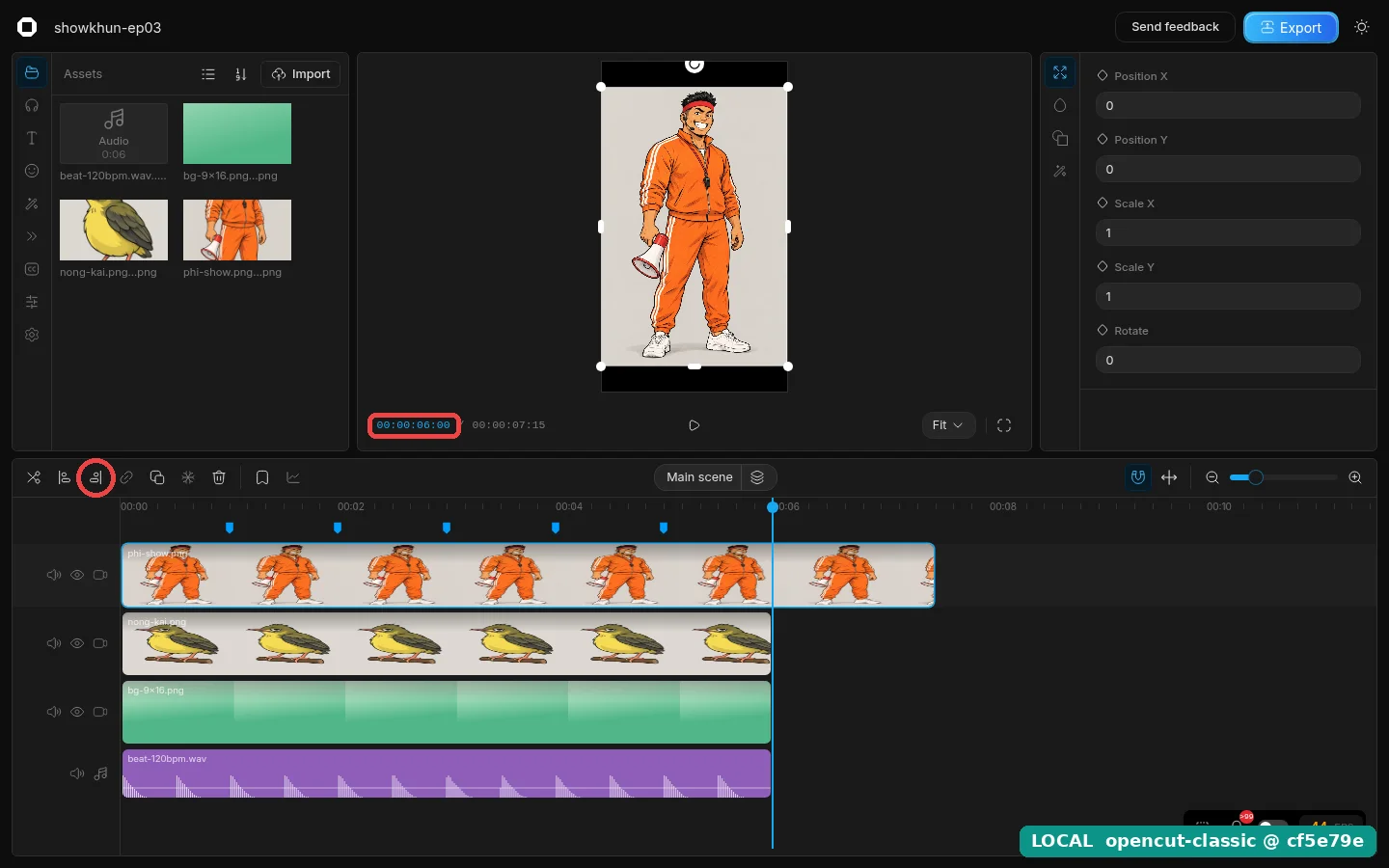Click the link/separate audio timeline icon
Viewport: 1389px width, 868px height.
pos(126,477)
